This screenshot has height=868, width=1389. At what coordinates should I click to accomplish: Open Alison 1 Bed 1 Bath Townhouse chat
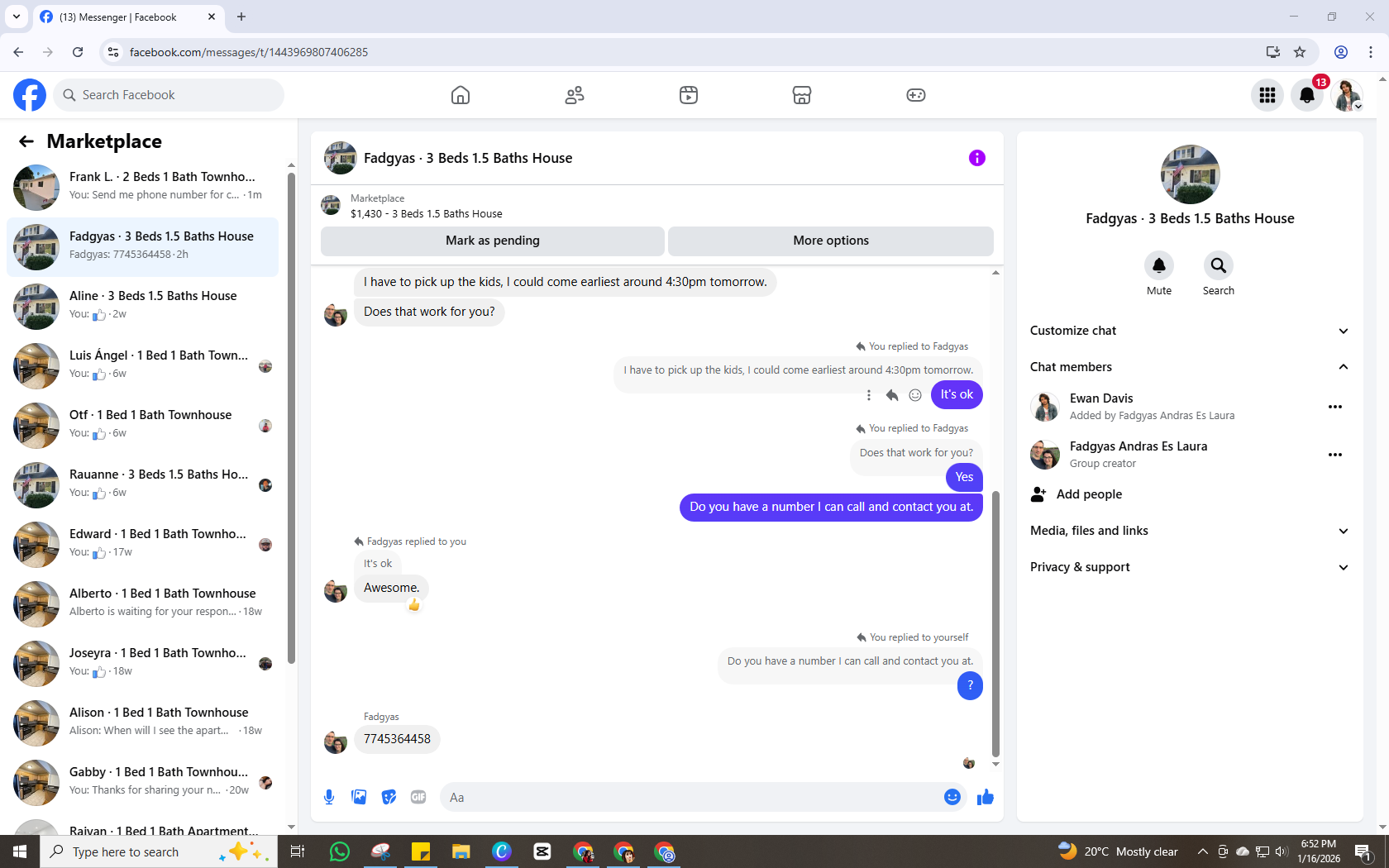142,723
